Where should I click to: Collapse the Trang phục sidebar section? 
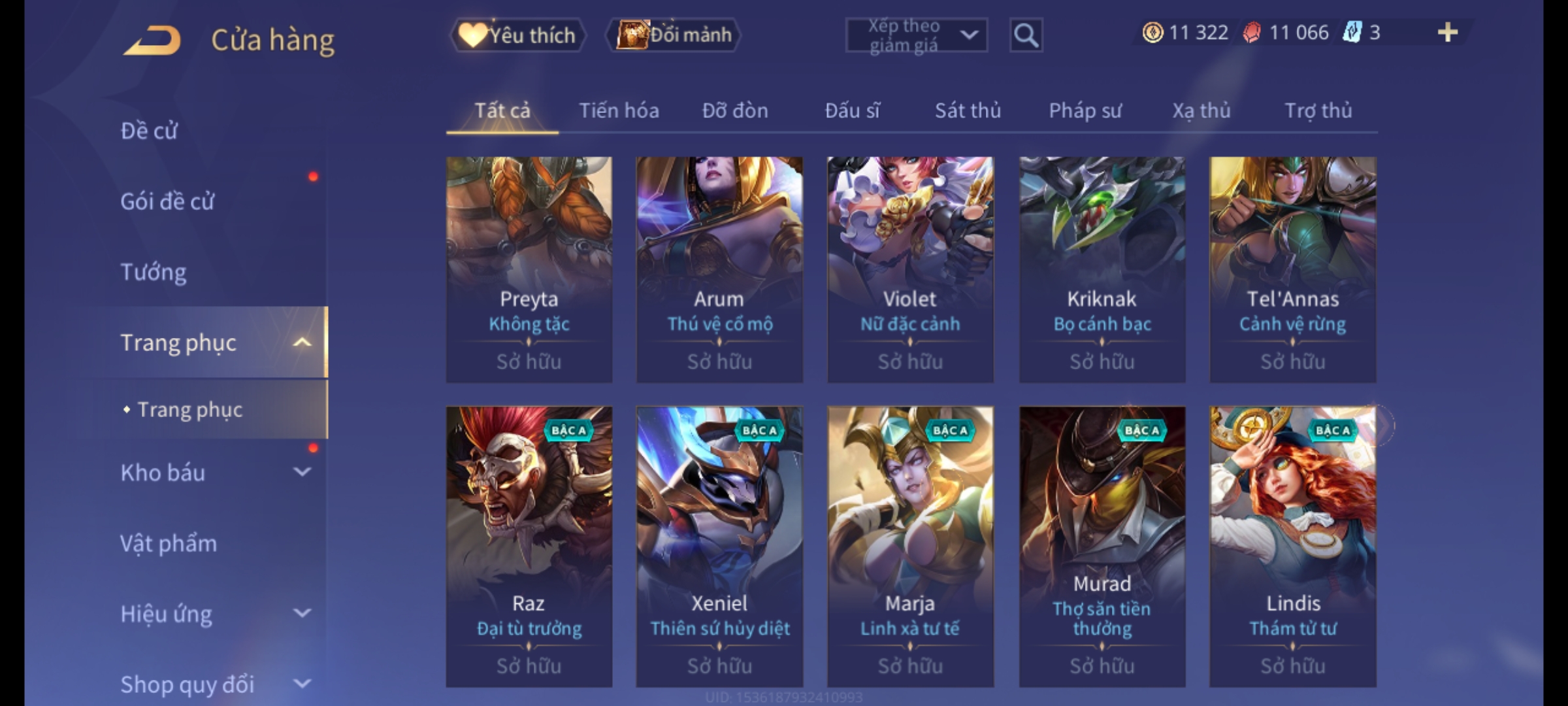[x=302, y=342]
